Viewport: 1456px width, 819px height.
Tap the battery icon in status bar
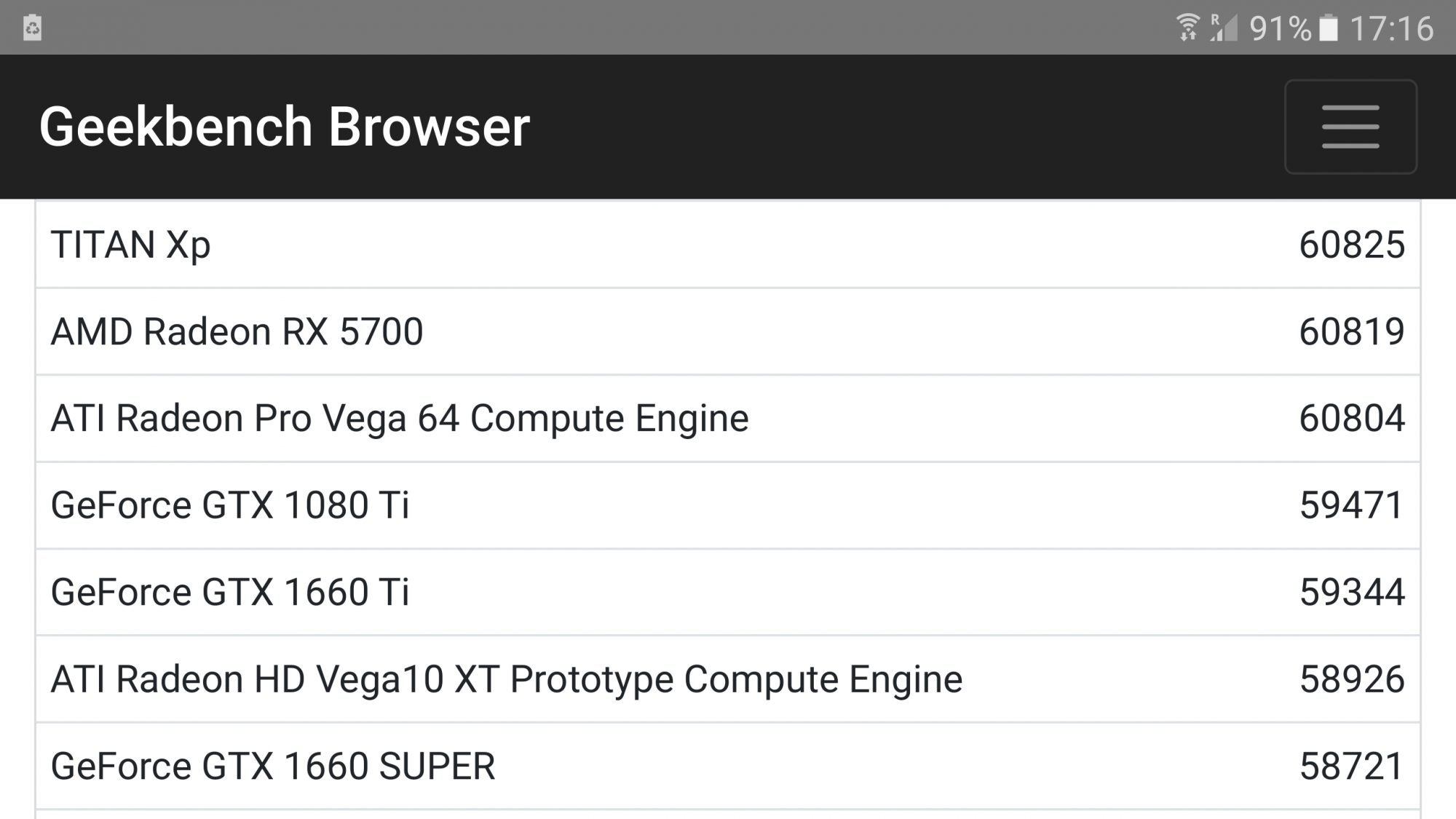(x=1329, y=28)
